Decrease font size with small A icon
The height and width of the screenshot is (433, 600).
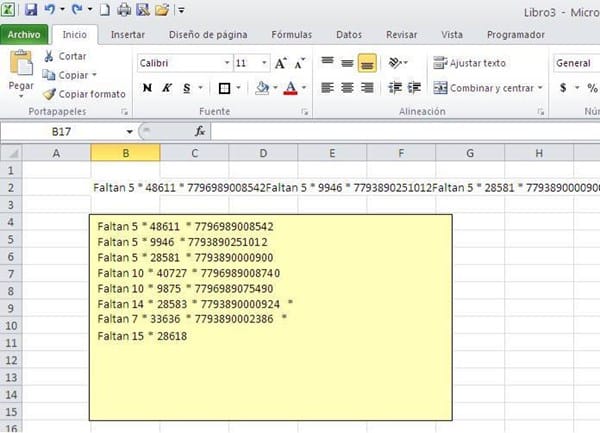(x=299, y=63)
